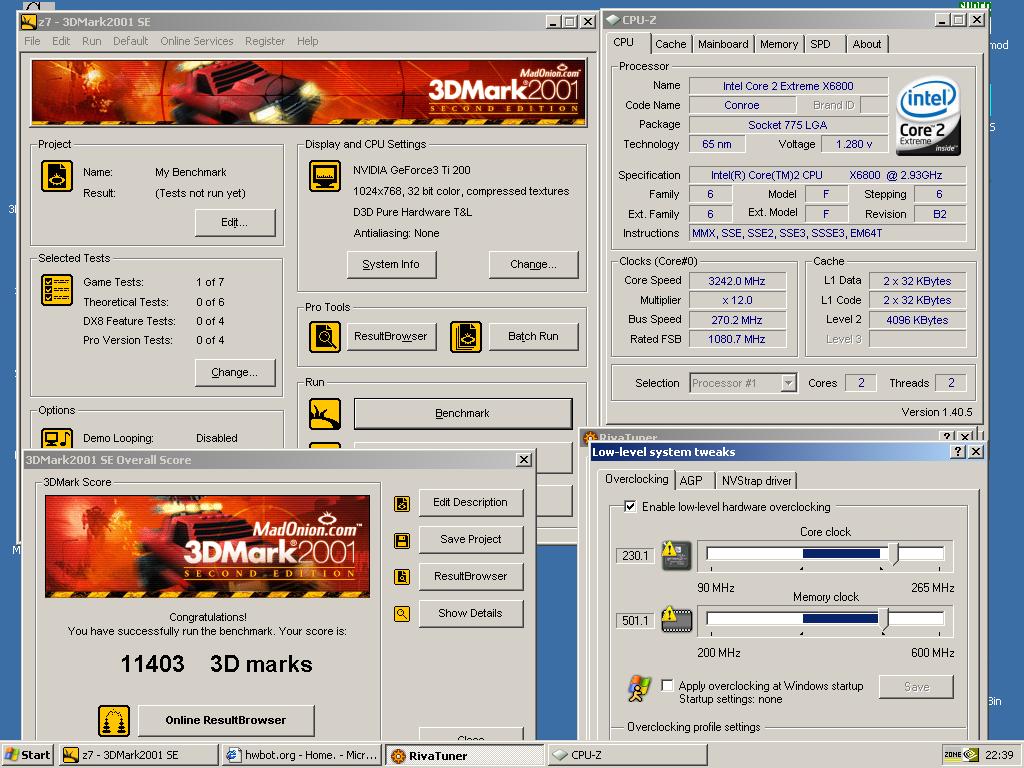Open the Help menu in 3DMark2001
This screenshot has width=1024, height=768.
(x=307, y=41)
